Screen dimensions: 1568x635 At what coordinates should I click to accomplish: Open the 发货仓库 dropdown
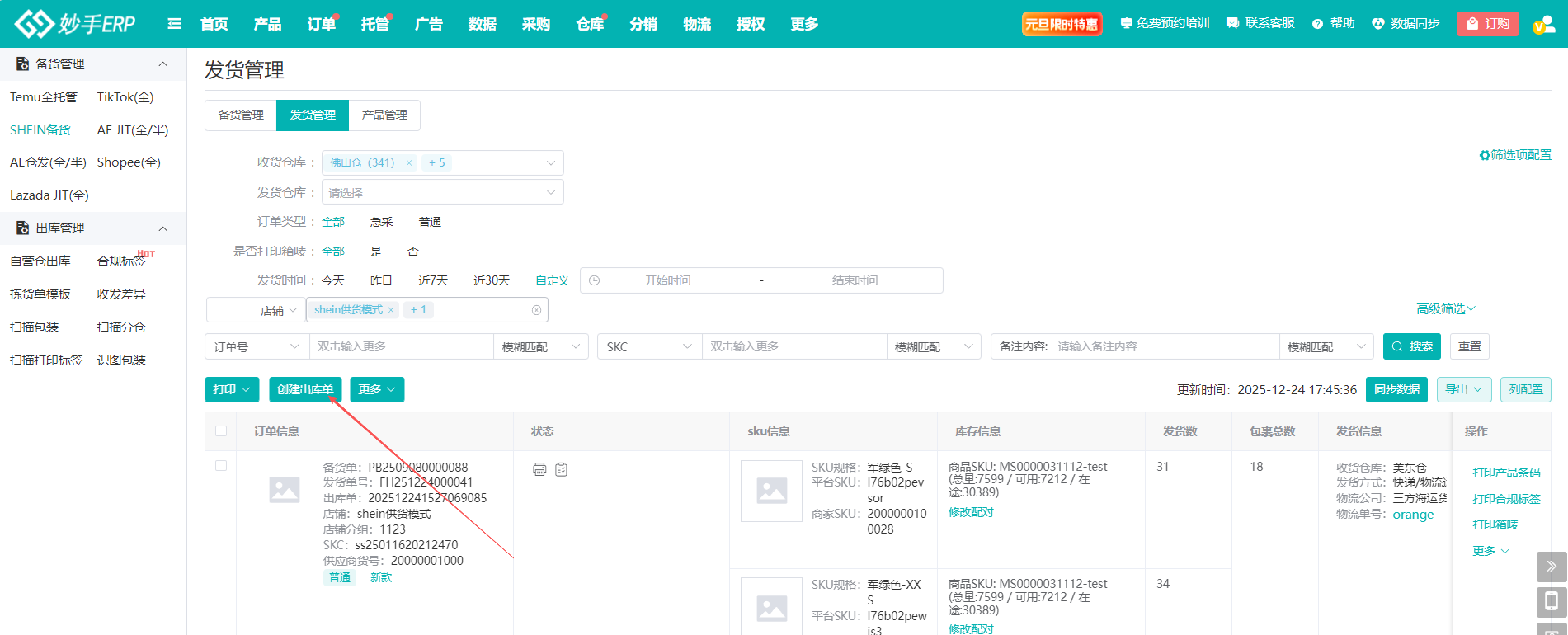(442, 193)
